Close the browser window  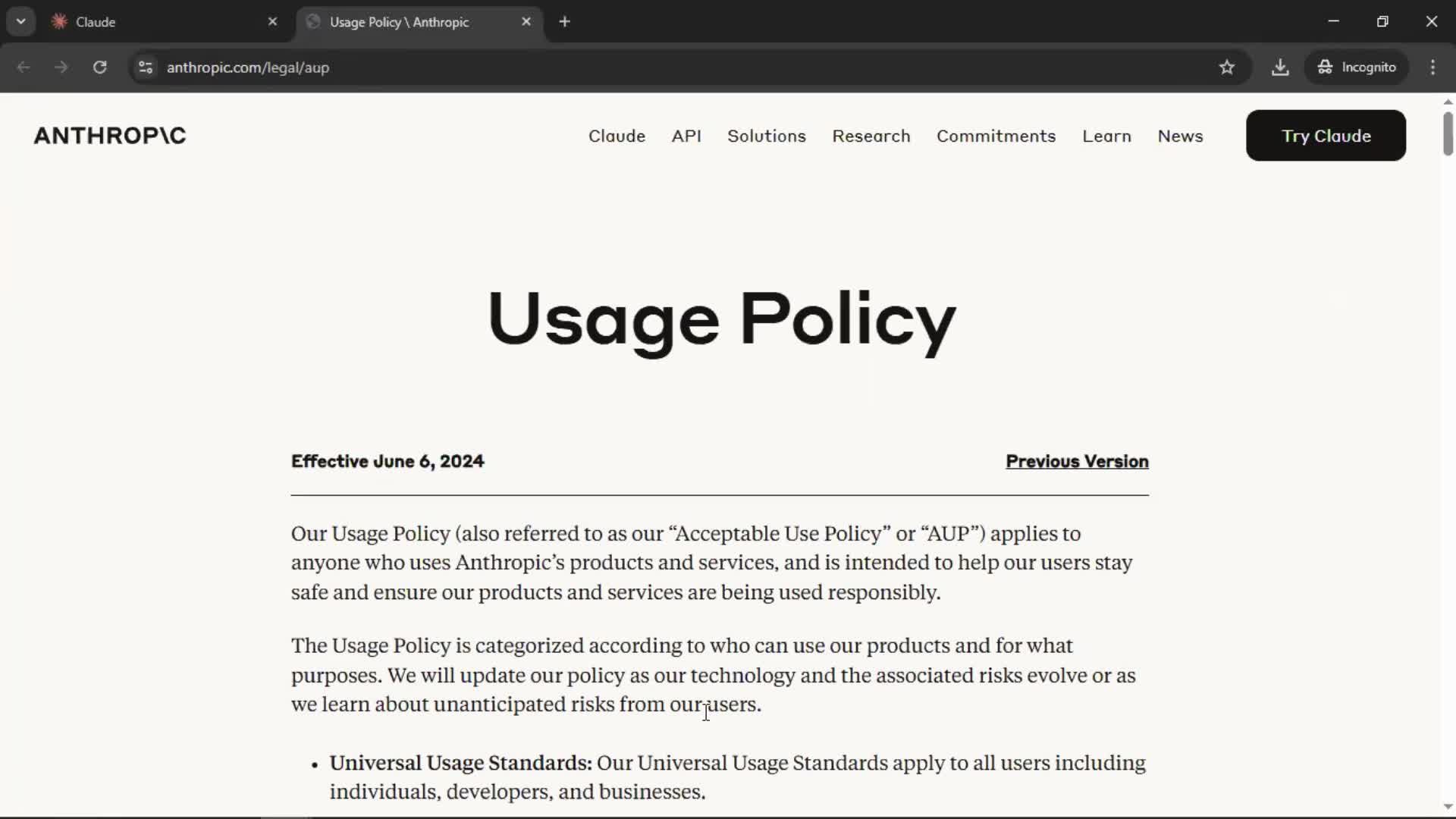[1431, 21]
